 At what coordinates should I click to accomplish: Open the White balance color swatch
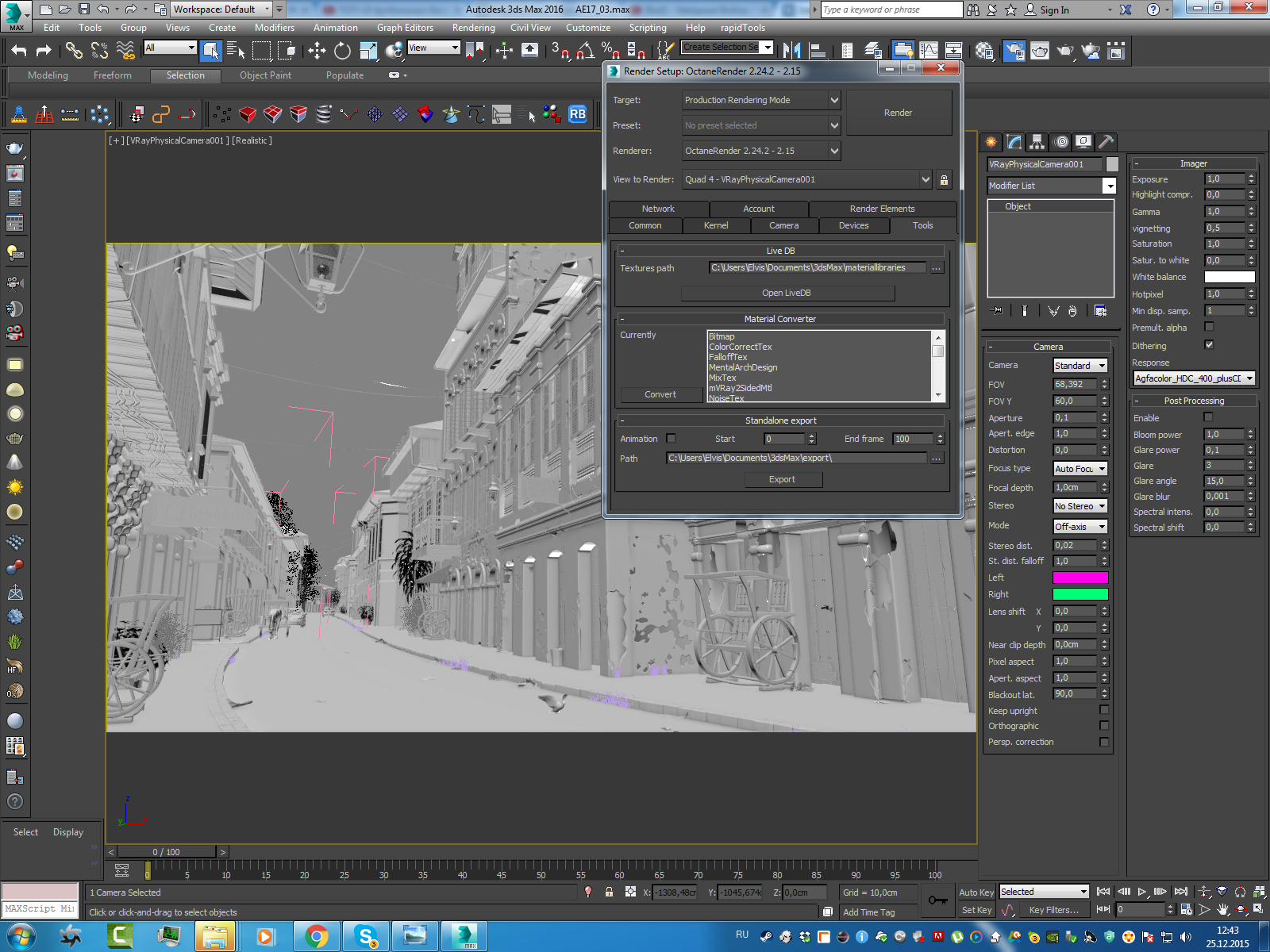1230,277
